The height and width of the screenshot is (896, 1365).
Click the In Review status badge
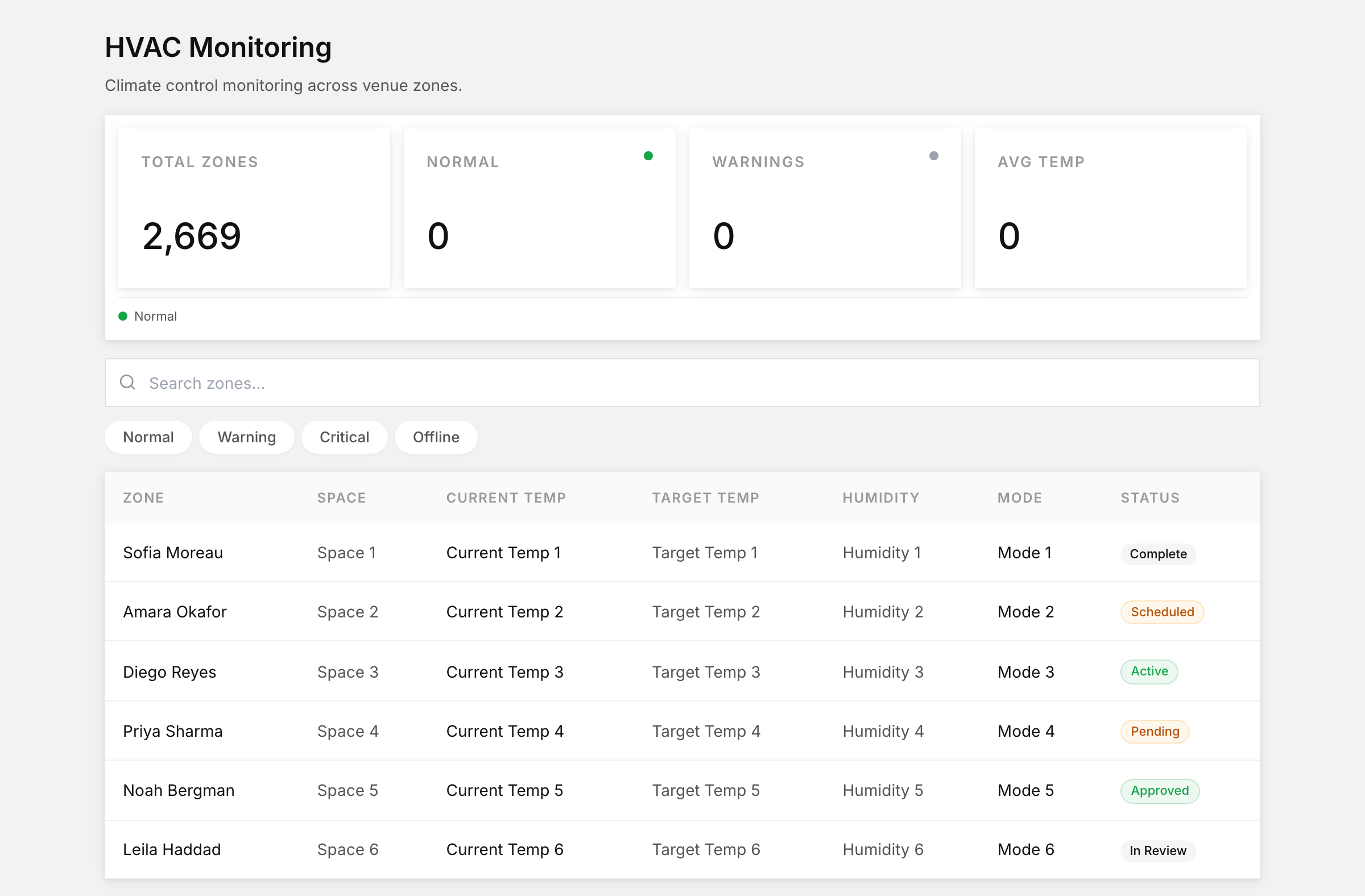[x=1157, y=851]
